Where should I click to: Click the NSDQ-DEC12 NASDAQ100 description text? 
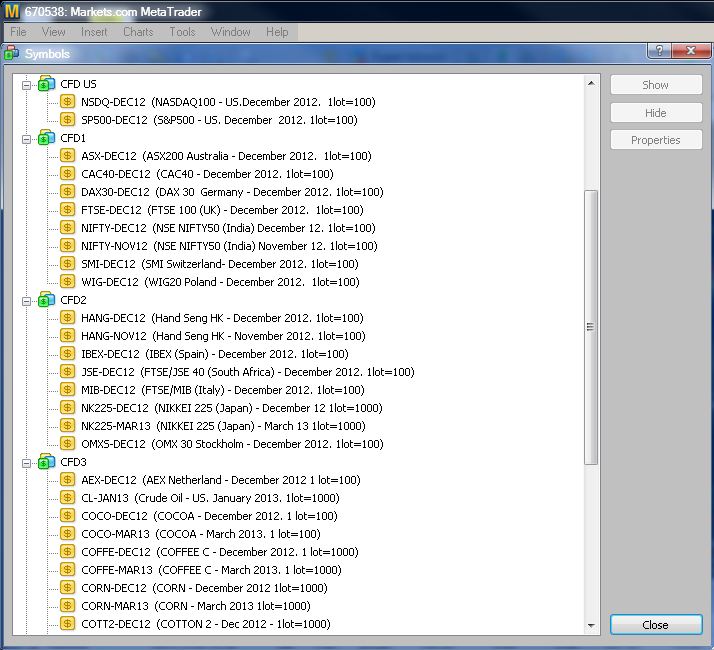[x=264, y=102]
